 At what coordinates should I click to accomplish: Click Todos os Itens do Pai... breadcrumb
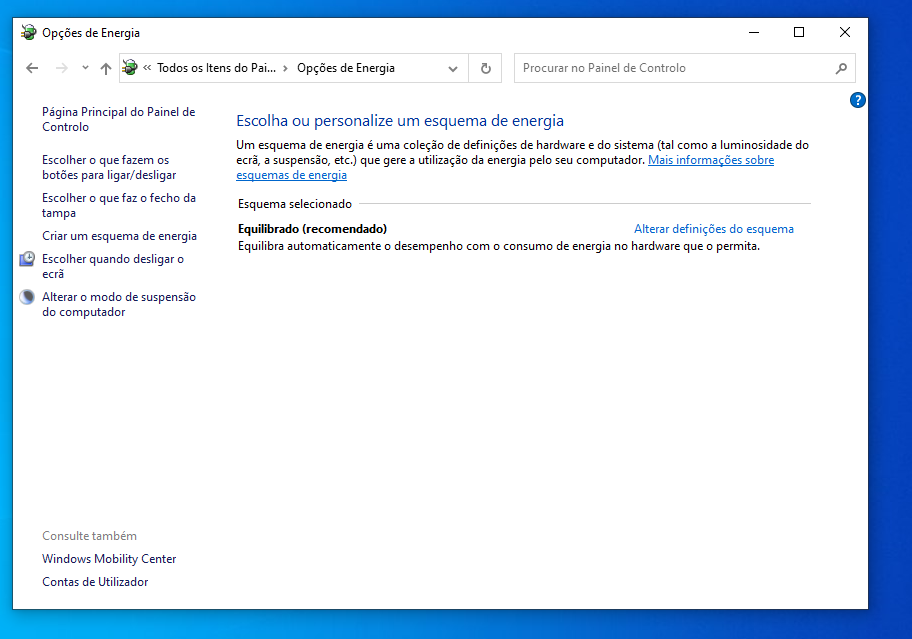point(216,68)
